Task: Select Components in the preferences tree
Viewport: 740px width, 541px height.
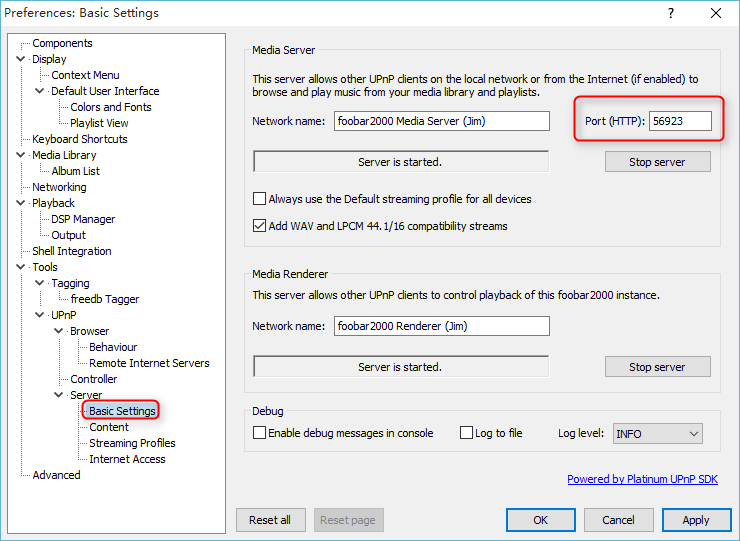Action: pyautogui.click(x=62, y=43)
